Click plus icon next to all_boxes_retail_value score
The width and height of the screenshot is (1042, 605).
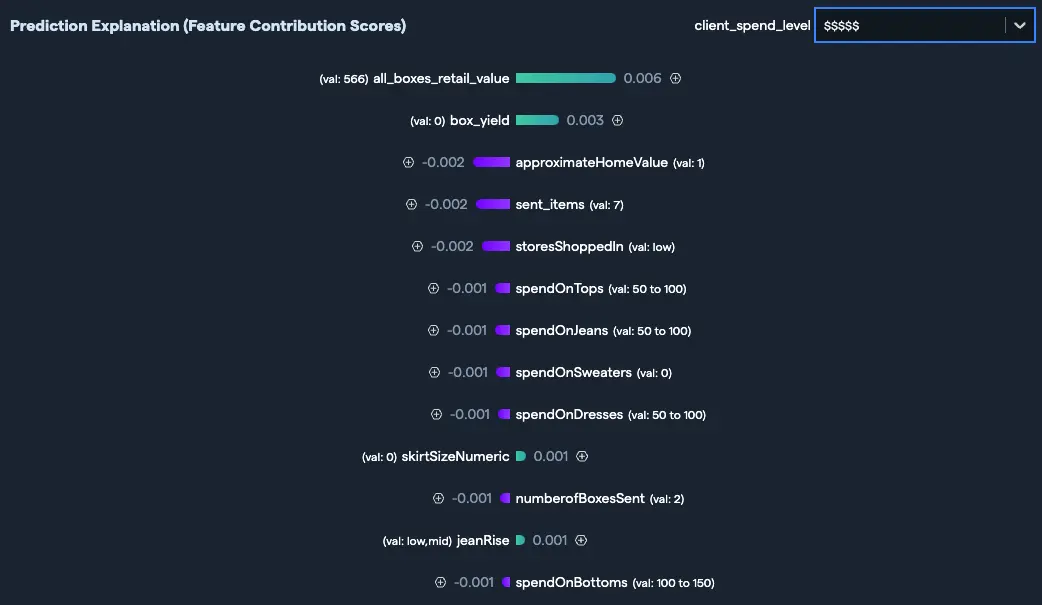coord(676,78)
